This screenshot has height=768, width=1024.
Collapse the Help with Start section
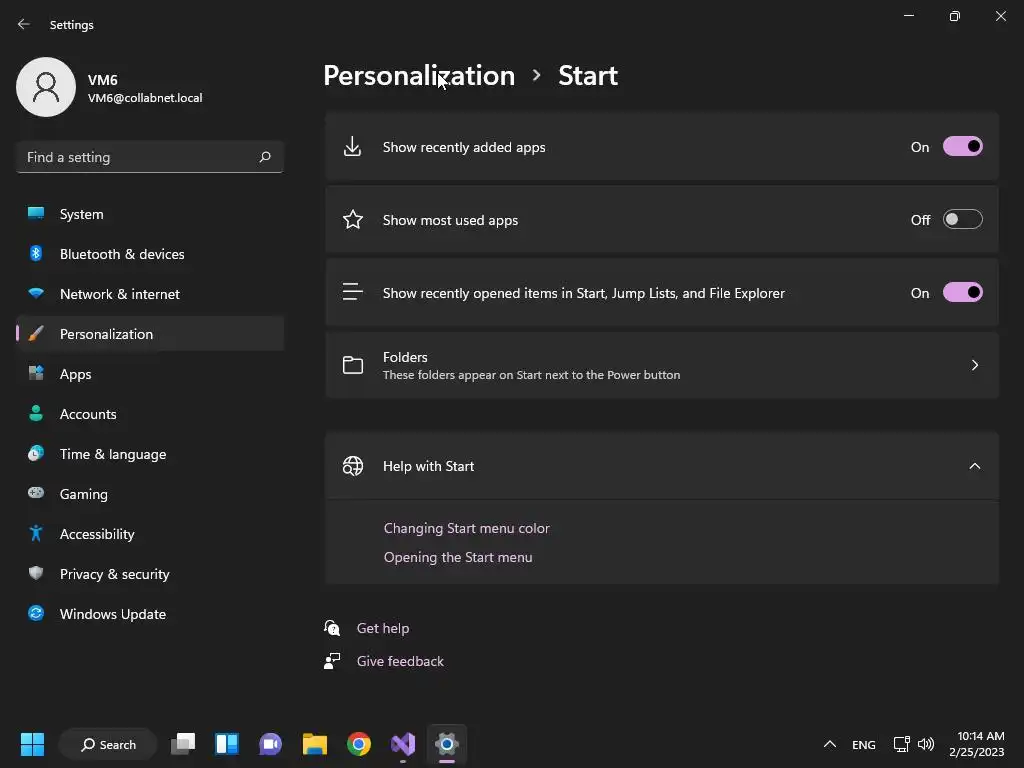pos(974,466)
